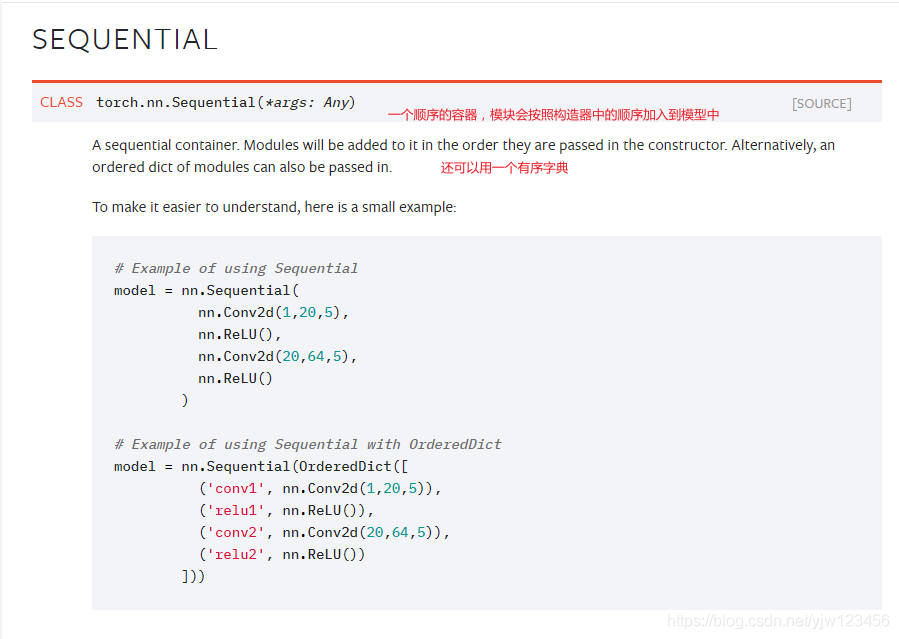Click the 'A sequential container' description paragraph

[x=463, y=156]
